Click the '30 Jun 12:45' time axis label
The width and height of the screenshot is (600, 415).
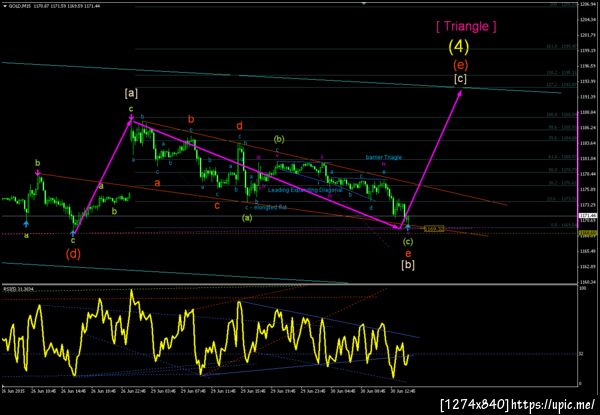401,391
